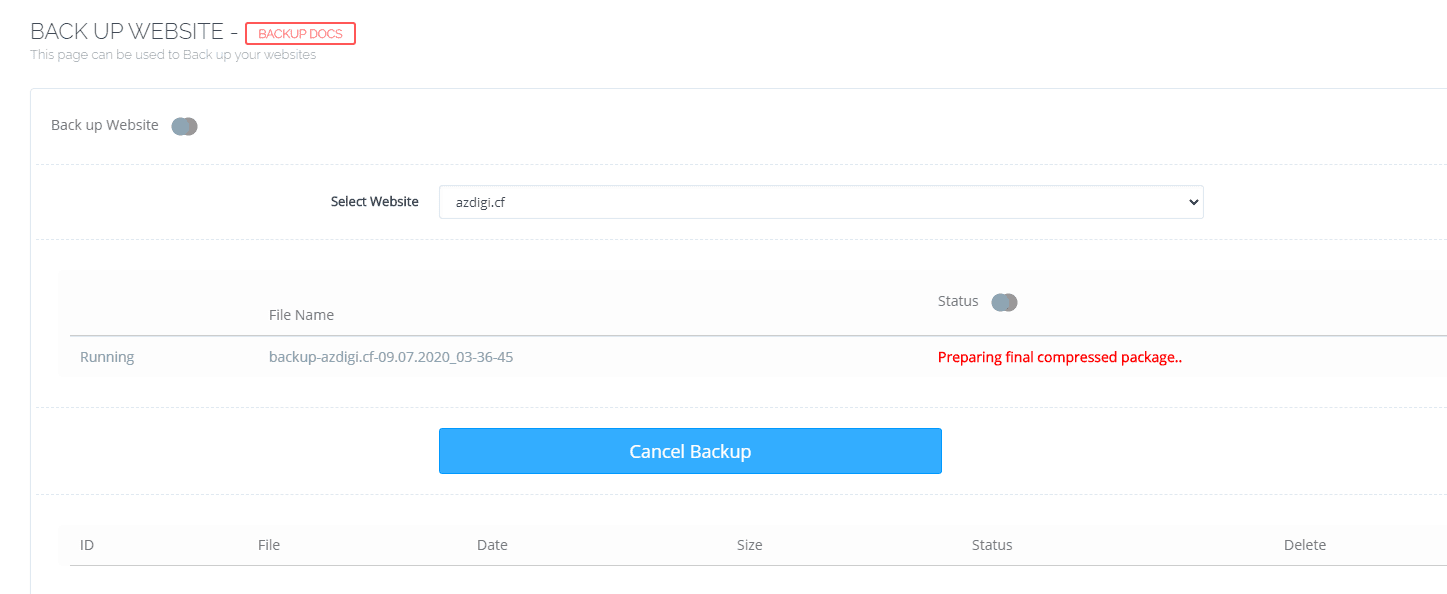
Task: Click the backup-azdigi.cf file name entry
Action: tap(391, 357)
